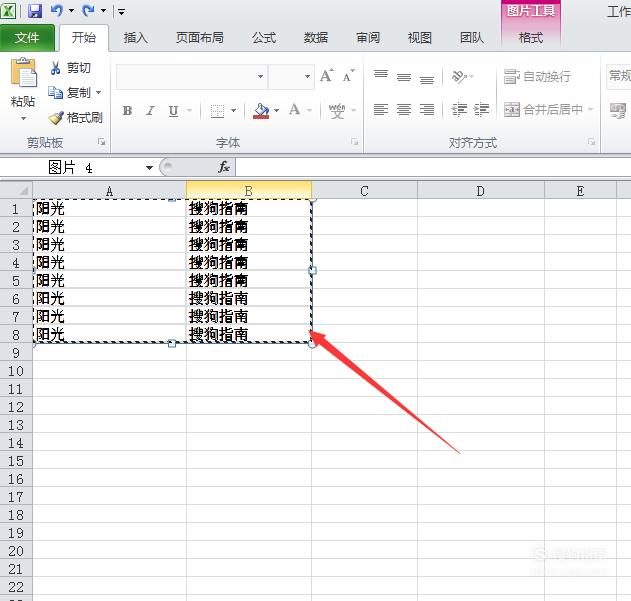Open Customize Quick Access Toolbar dropdown

(x=121, y=11)
